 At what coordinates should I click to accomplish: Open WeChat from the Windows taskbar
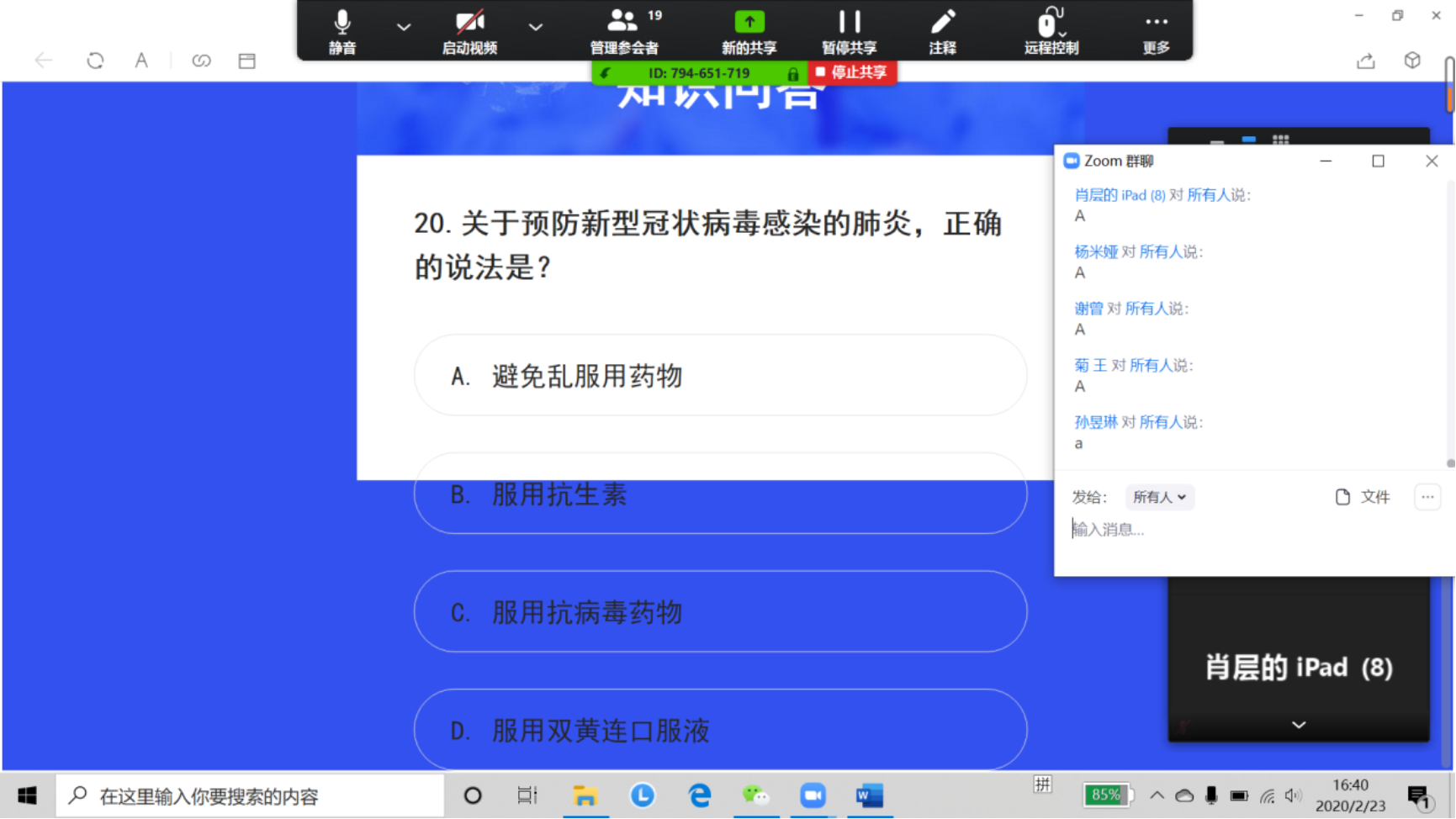tap(755, 795)
